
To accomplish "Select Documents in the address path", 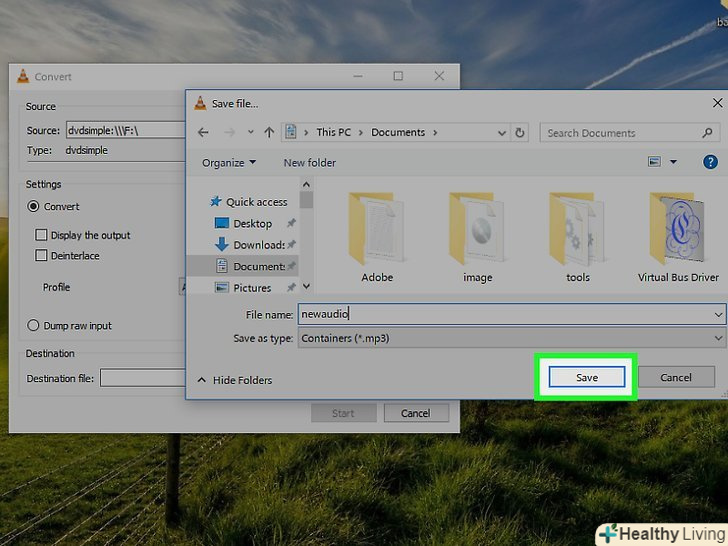I will (x=398, y=132).
